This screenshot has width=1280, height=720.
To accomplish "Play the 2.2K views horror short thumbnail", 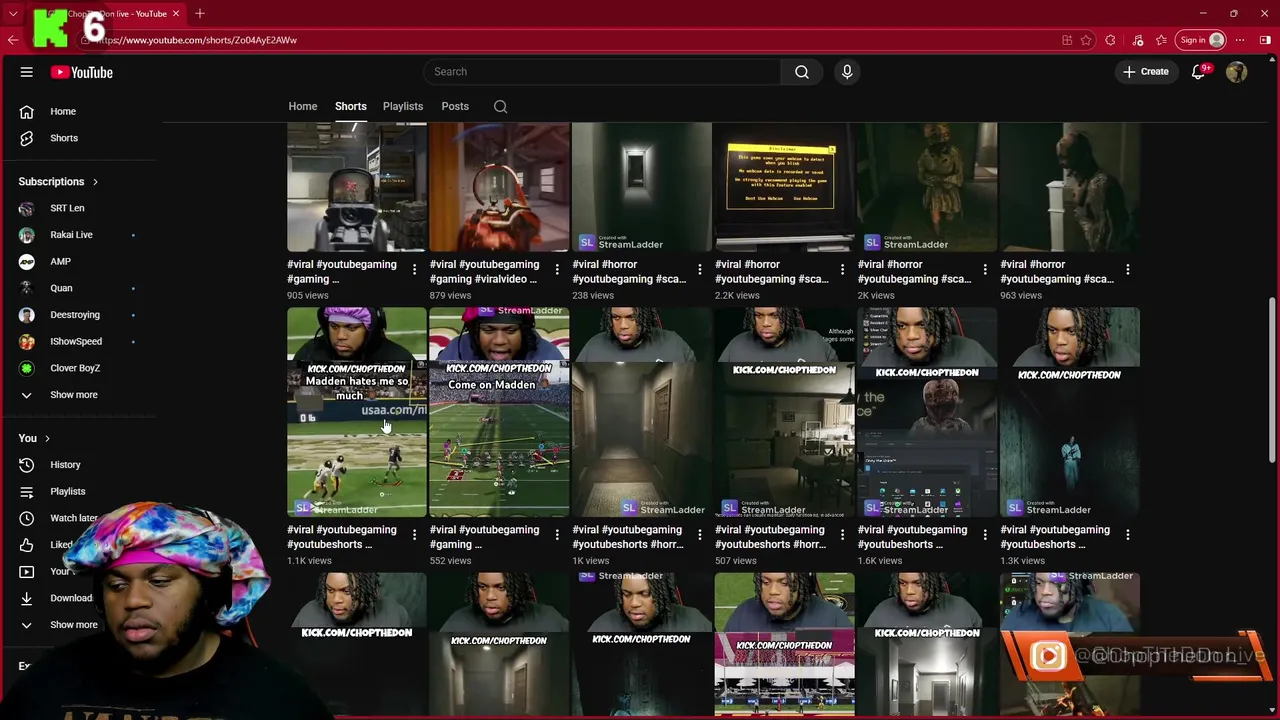I will tap(785, 187).
